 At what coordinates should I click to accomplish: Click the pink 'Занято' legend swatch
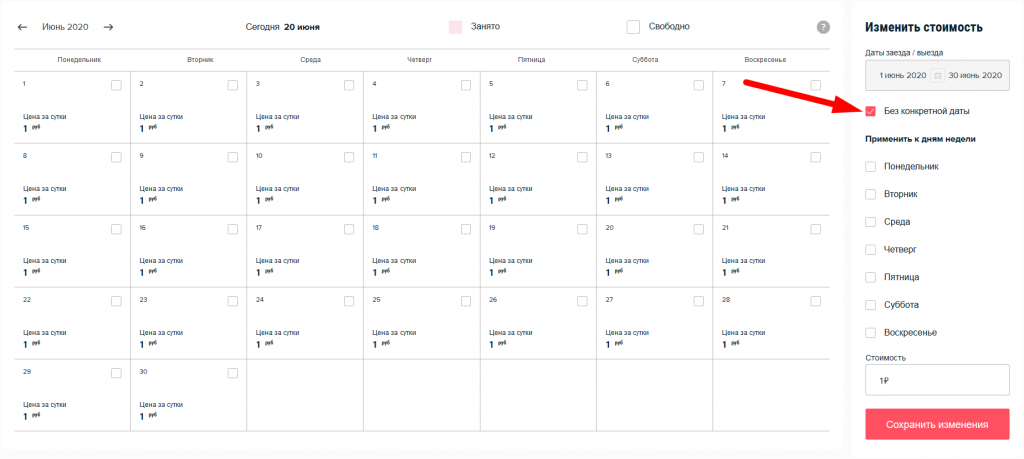pyautogui.click(x=456, y=27)
